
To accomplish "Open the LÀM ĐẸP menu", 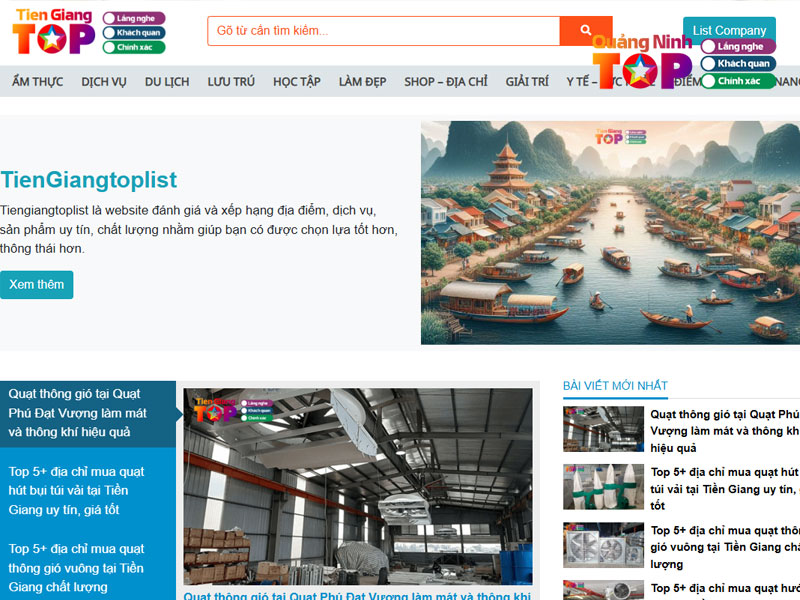I will (362, 81).
